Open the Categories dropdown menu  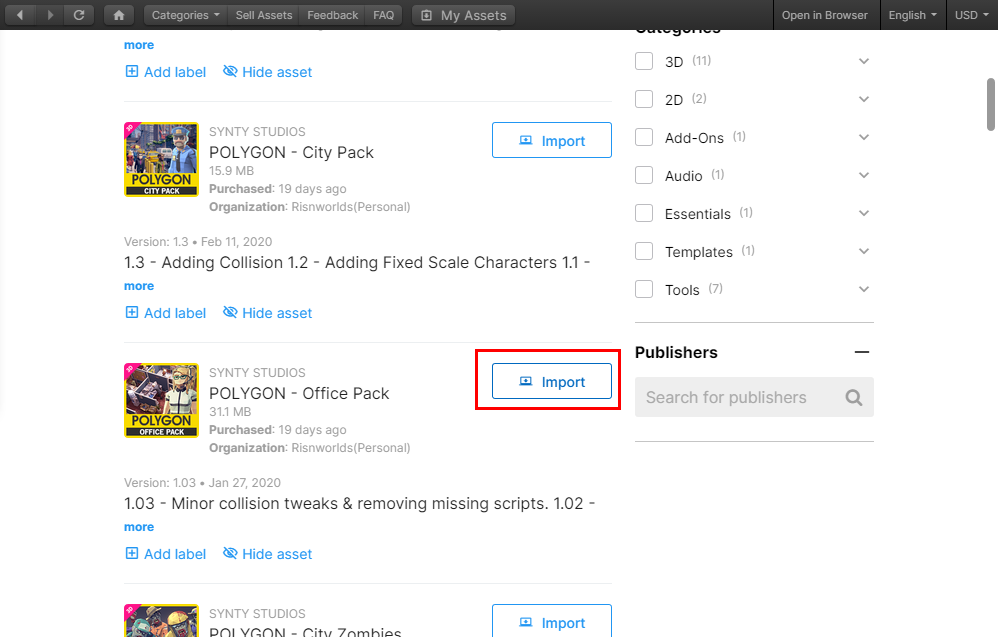click(185, 15)
